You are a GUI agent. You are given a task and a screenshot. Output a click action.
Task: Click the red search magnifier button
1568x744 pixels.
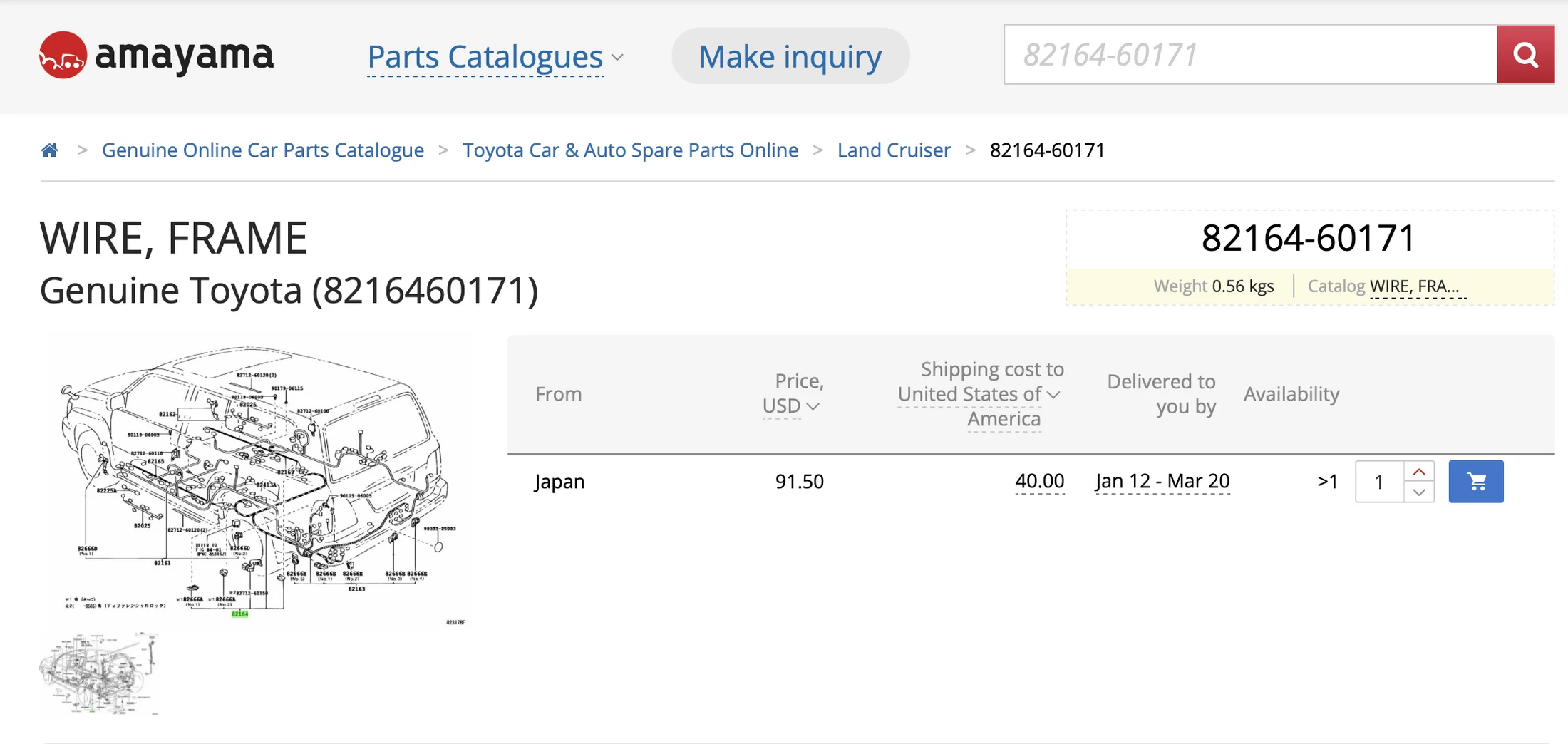click(1525, 55)
